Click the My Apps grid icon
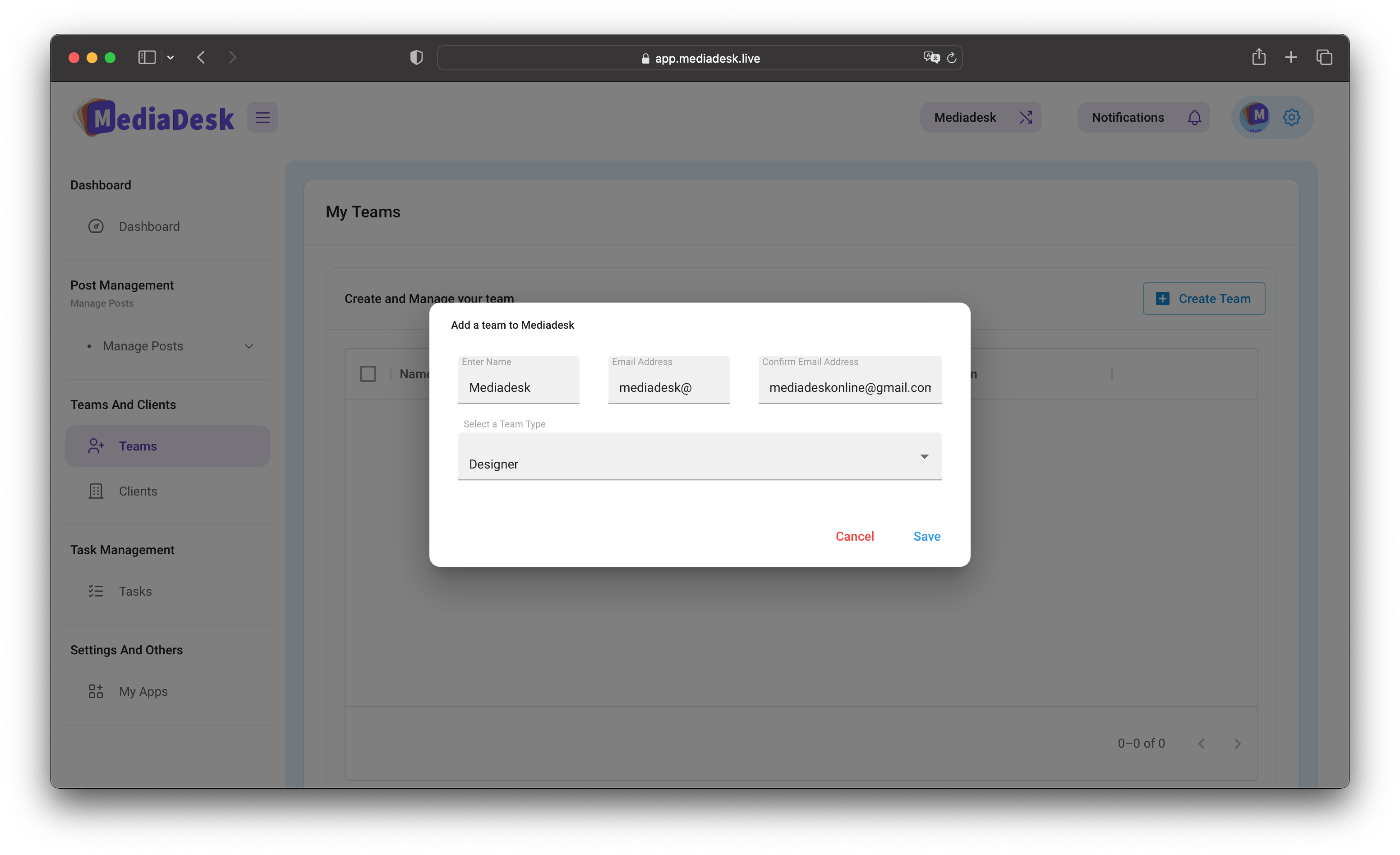 pyautogui.click(x=96, y=691)
